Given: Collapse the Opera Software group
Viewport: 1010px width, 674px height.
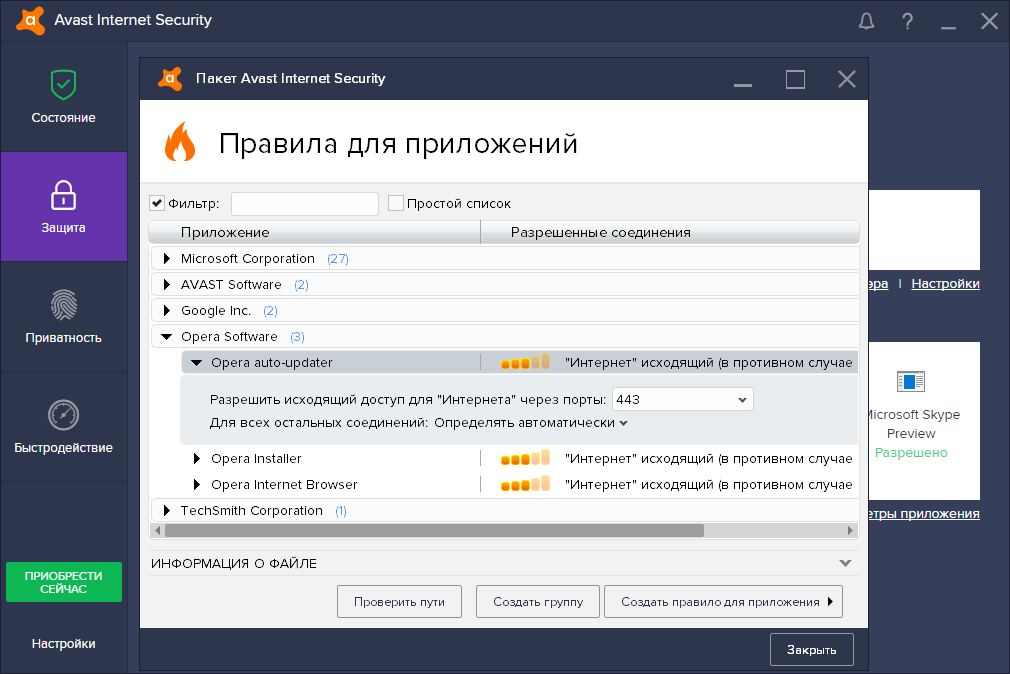Looking at the screenshot, I should 166,336.
